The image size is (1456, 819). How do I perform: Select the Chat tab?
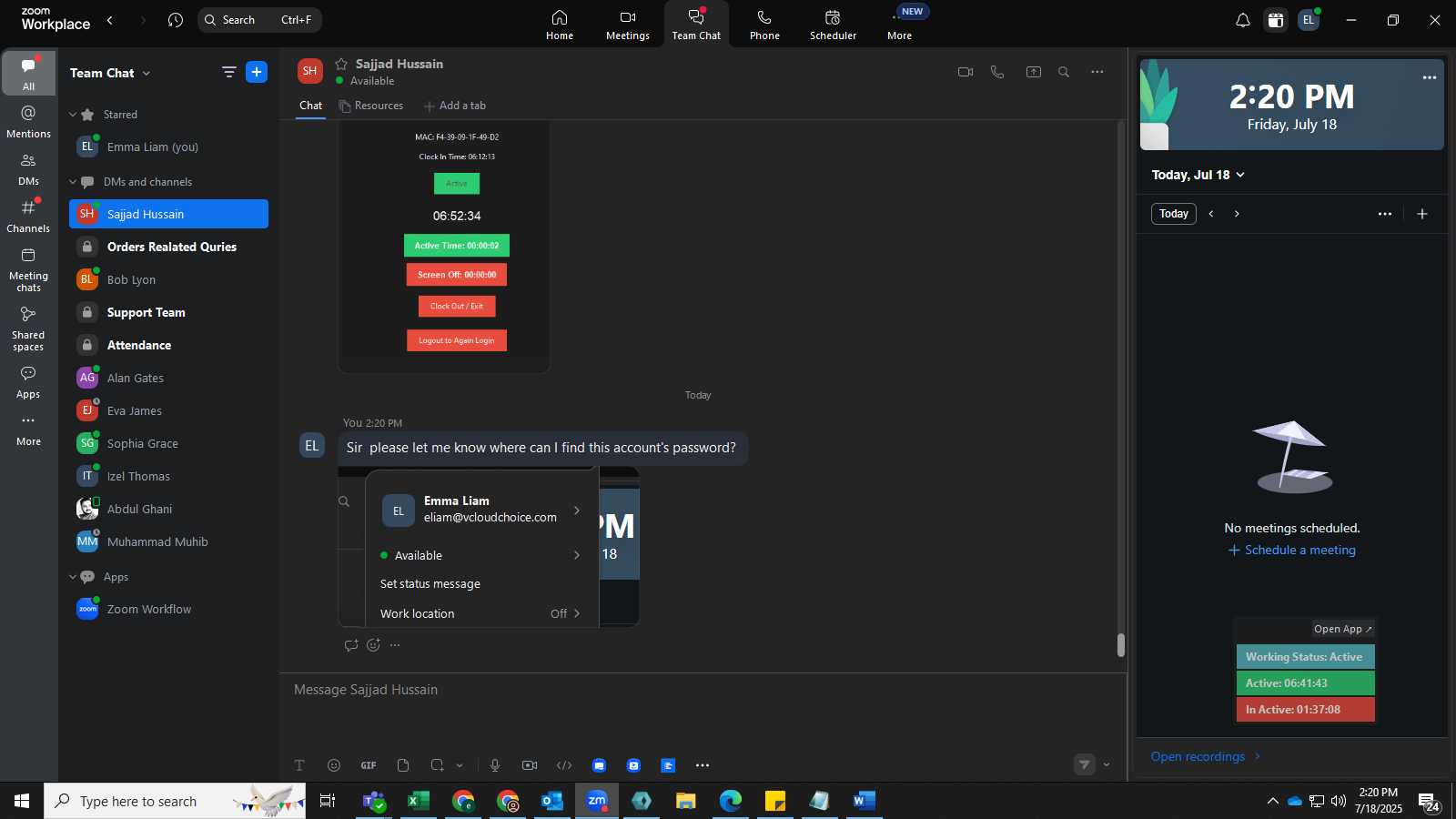[x=311, y=106]
